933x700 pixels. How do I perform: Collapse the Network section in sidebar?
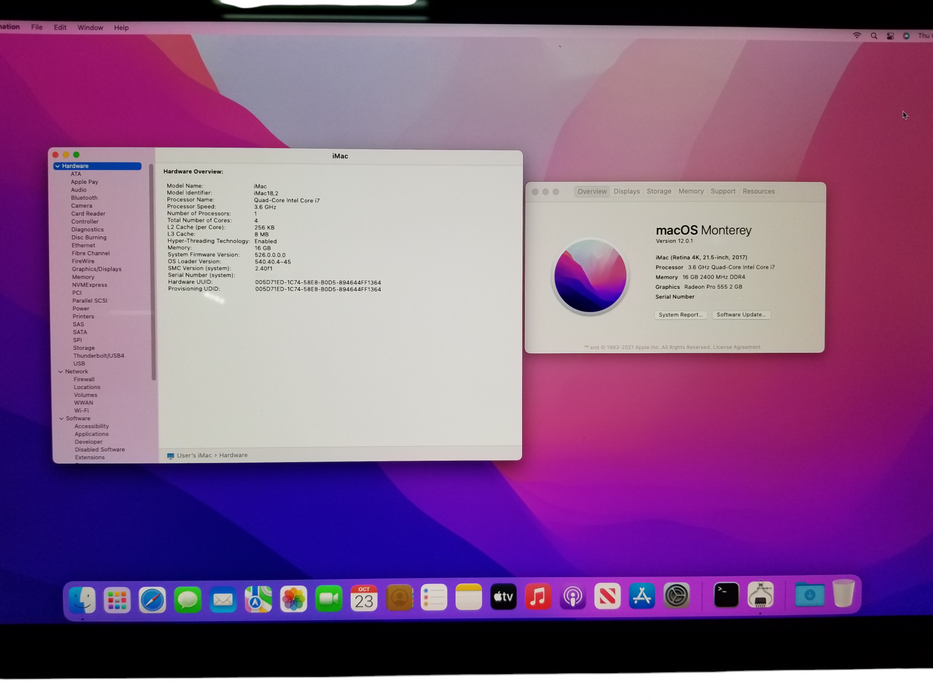click(x=61, y=371)
